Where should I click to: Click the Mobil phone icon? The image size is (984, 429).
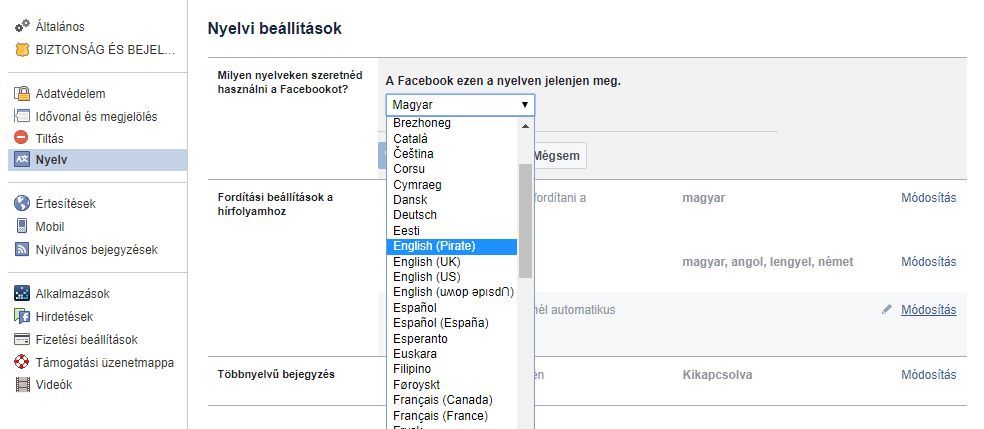pyautogui.click(x=22, y=227)
